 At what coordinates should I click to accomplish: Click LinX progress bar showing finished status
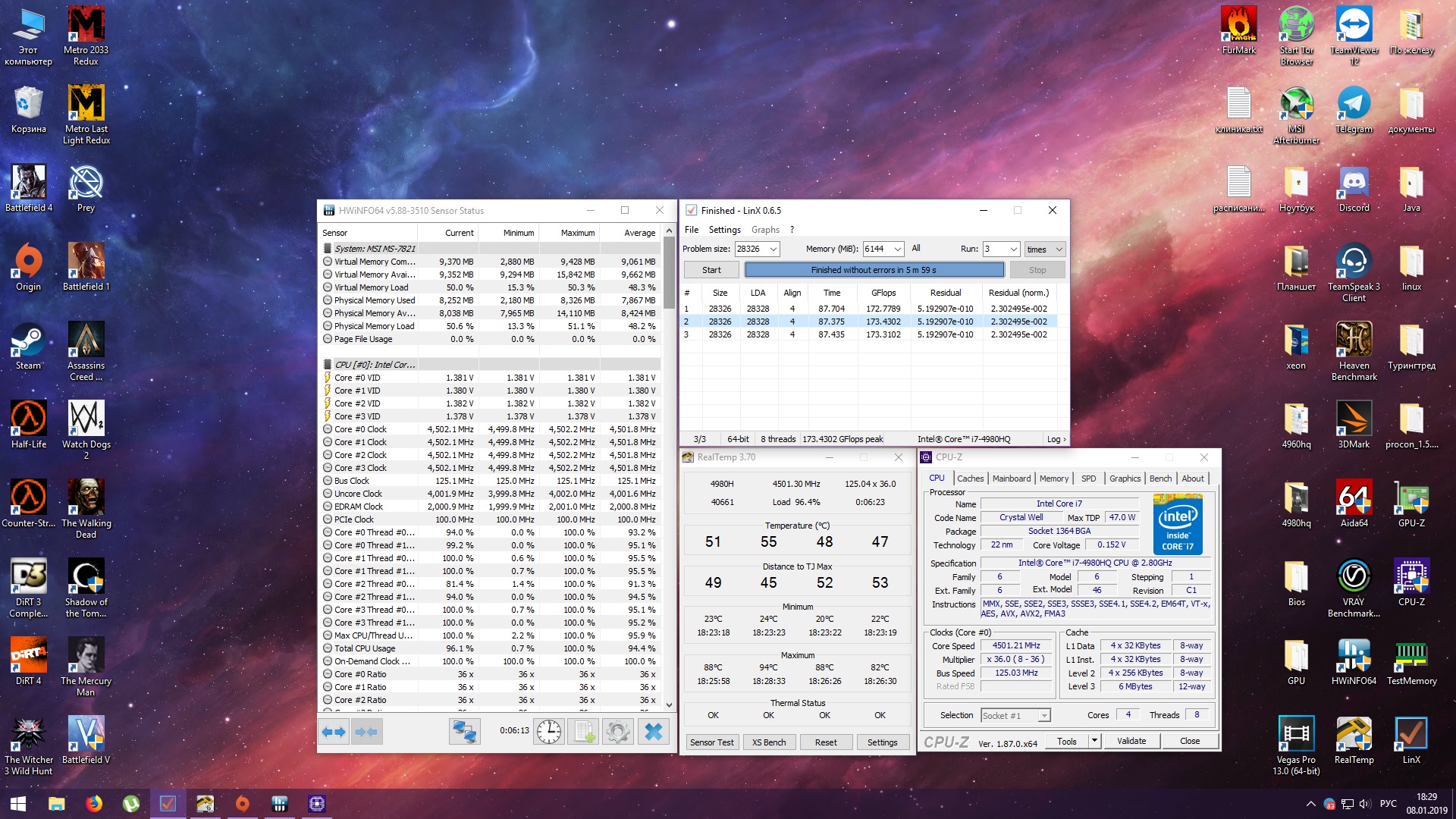(874, 270)
